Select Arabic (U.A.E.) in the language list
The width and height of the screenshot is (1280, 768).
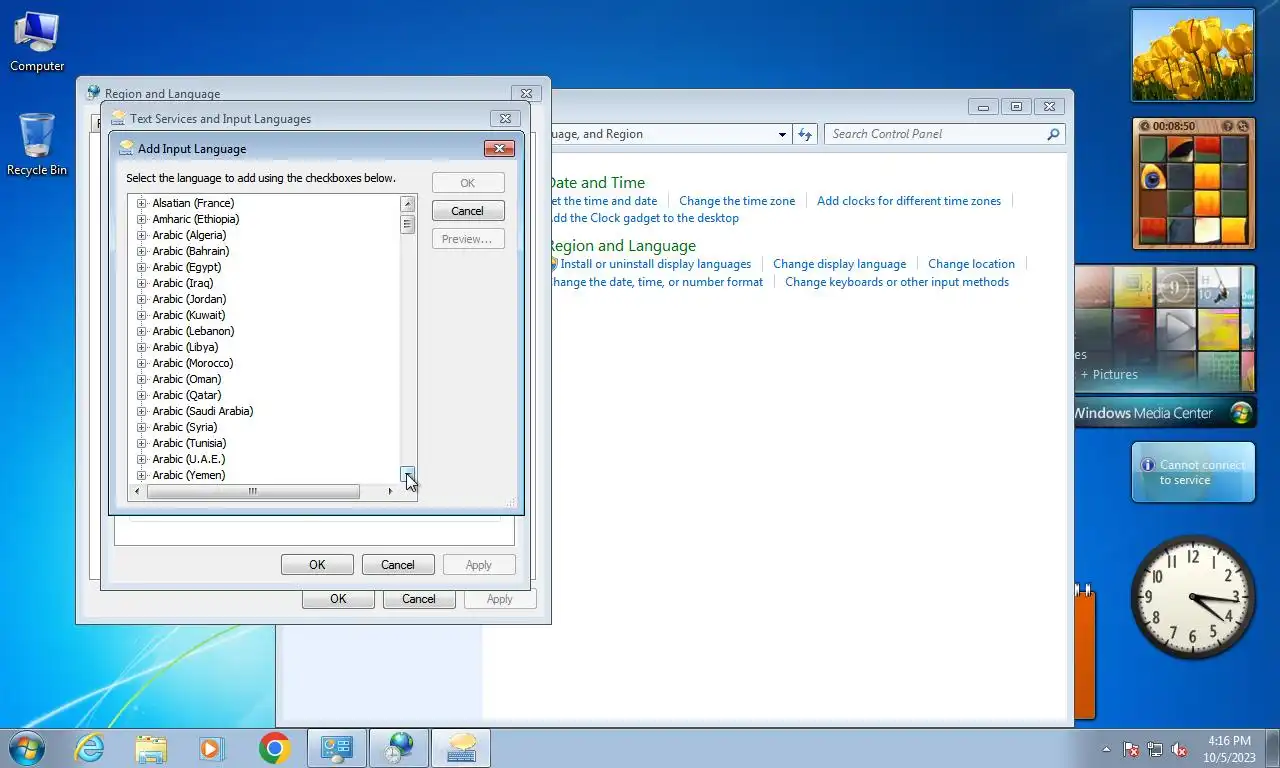188,459
